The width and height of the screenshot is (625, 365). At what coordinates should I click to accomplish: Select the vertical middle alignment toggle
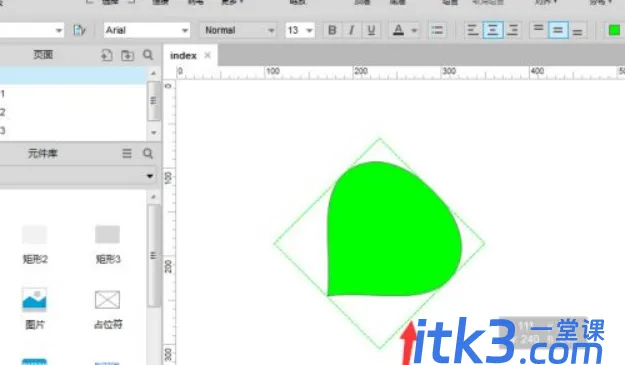point(558,30)
